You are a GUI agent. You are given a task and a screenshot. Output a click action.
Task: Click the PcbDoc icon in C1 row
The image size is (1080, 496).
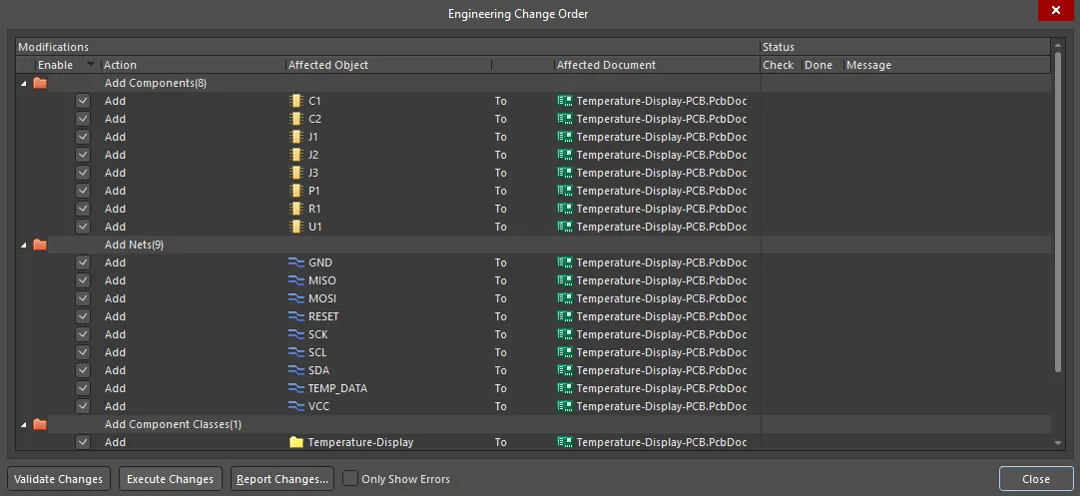coord(565,101)
